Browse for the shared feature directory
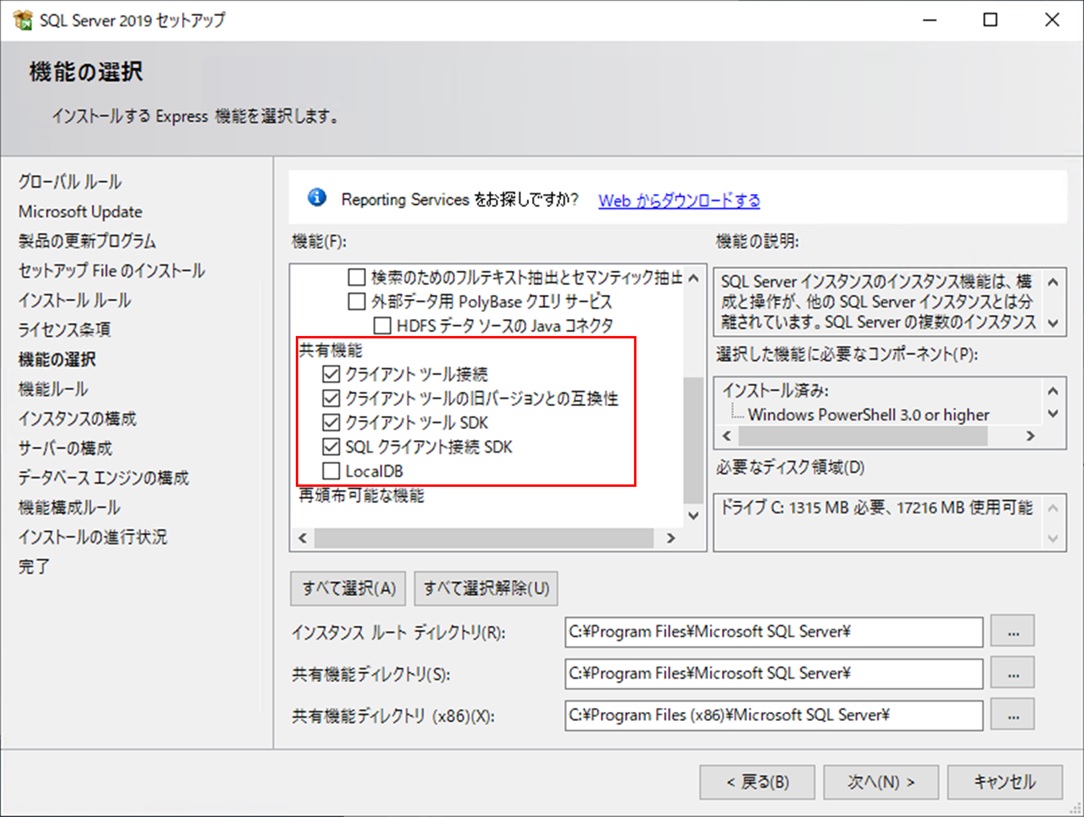The width and height of the screenshot is (1084, 817). click(x=1012, y=673)
